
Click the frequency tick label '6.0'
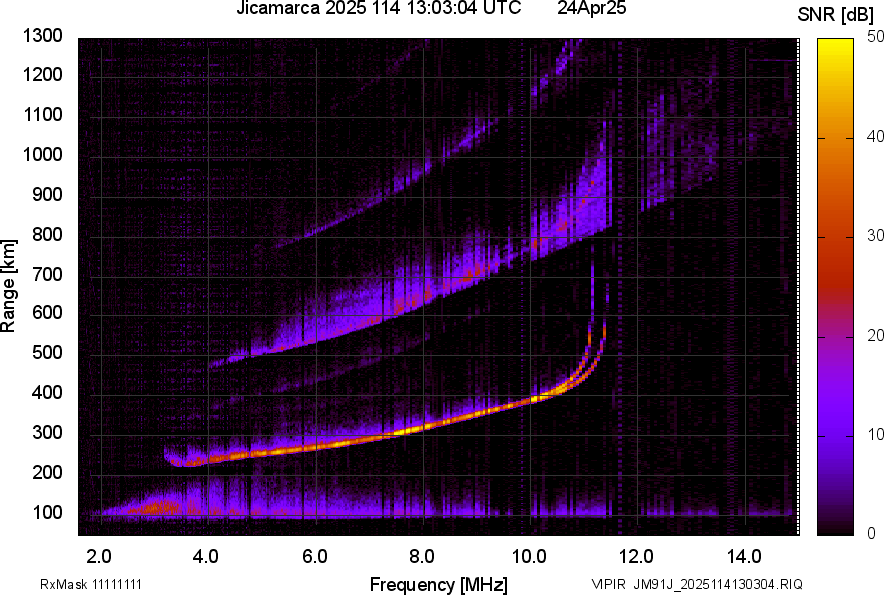point(315,557)
